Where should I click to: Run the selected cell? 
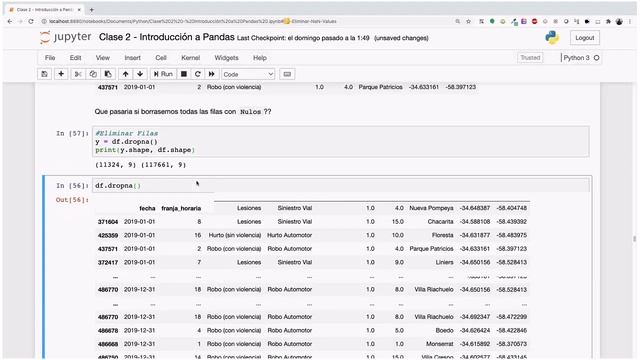[163, 74]
